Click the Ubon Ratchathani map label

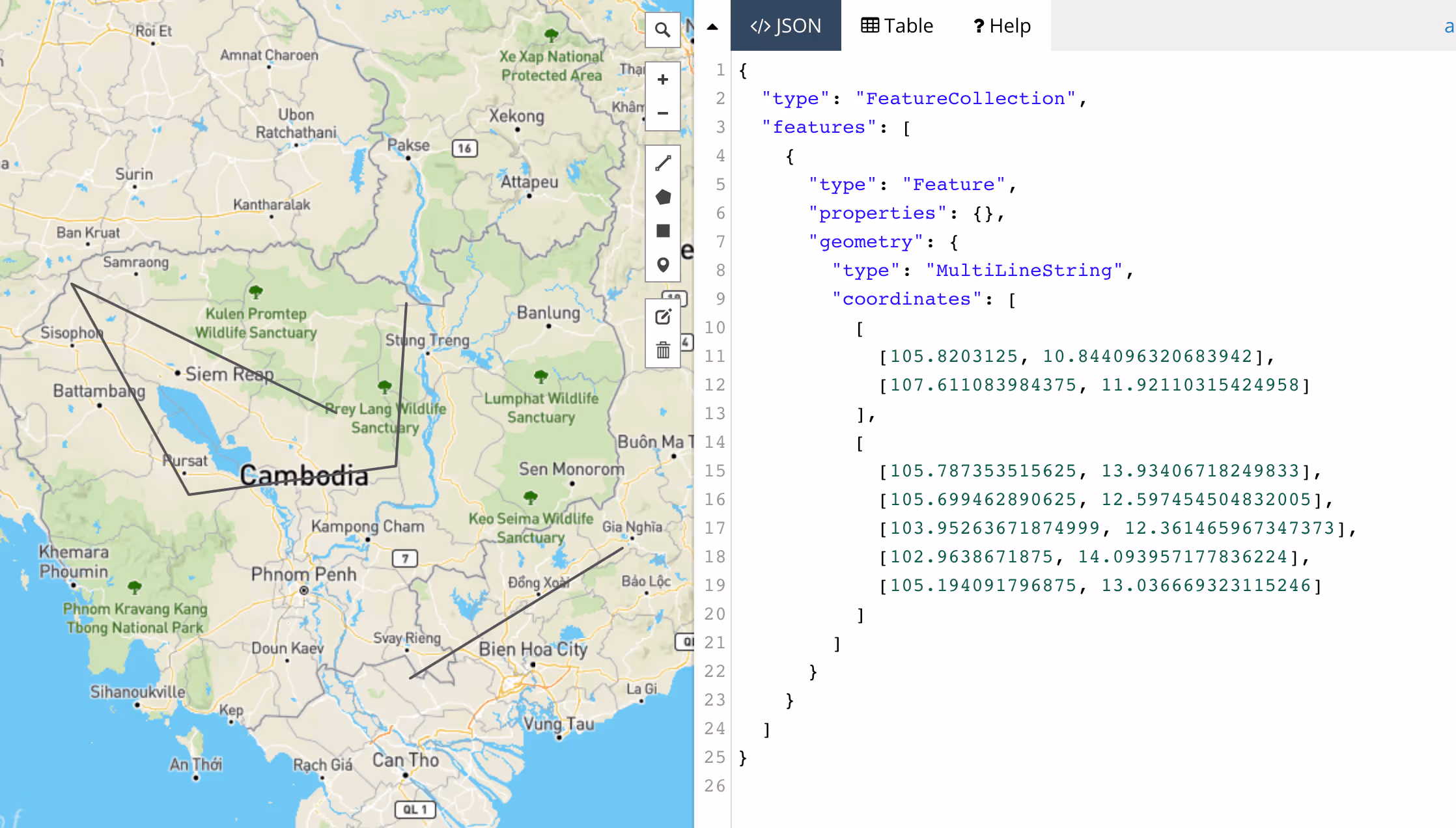(x=296, y=123)
